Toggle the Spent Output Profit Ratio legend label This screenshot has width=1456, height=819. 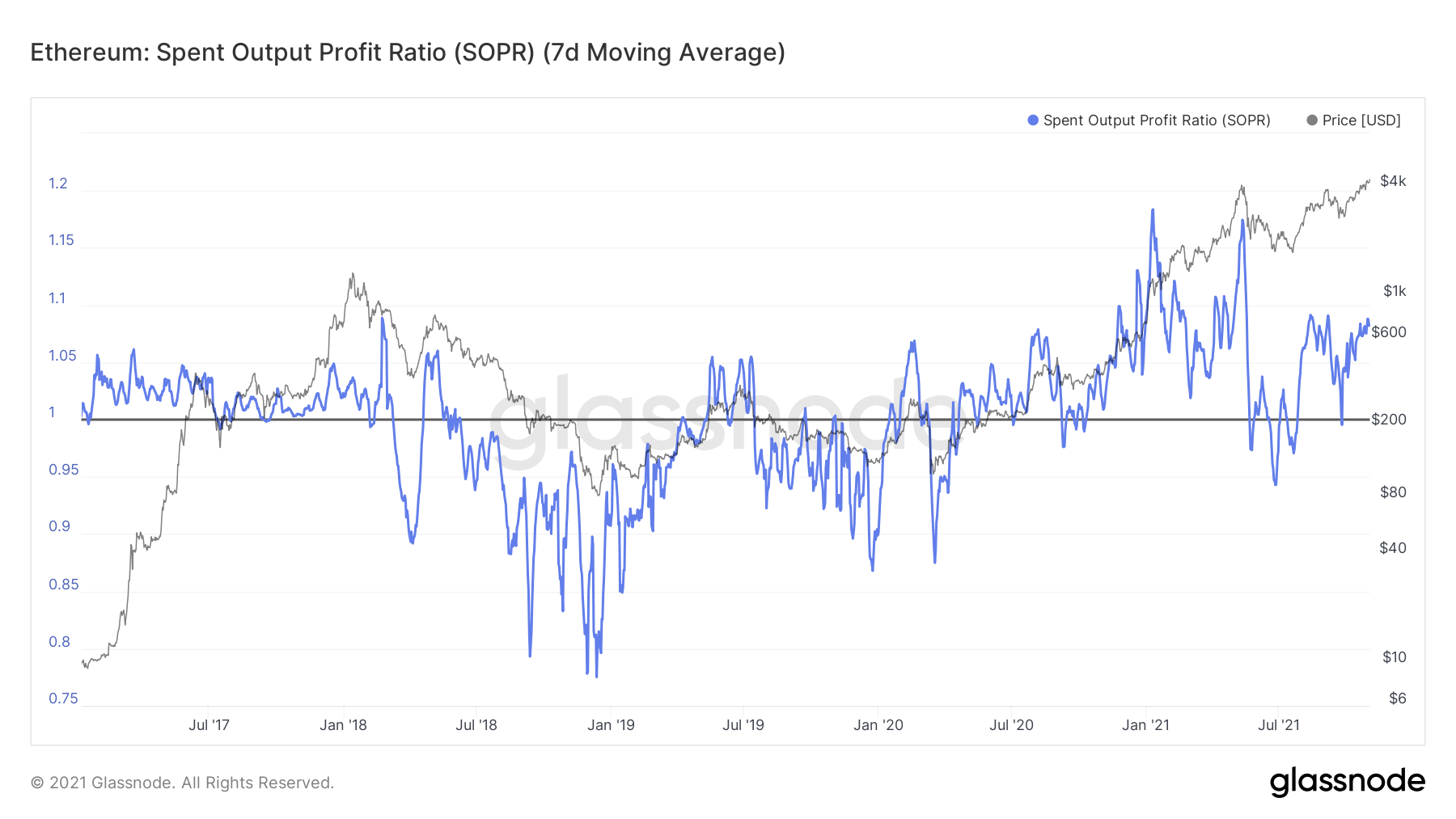(x=1157, y=120)
